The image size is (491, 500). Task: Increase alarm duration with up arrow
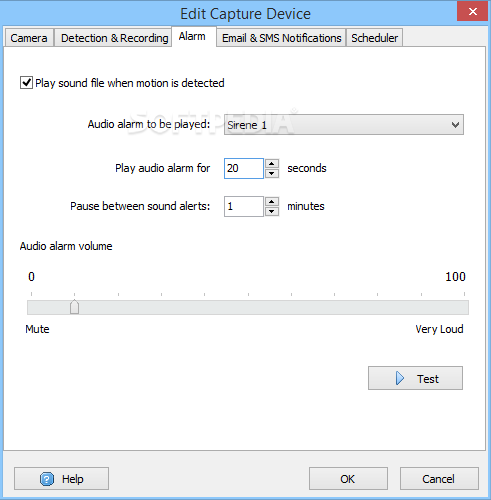click(x=272, y=163)
